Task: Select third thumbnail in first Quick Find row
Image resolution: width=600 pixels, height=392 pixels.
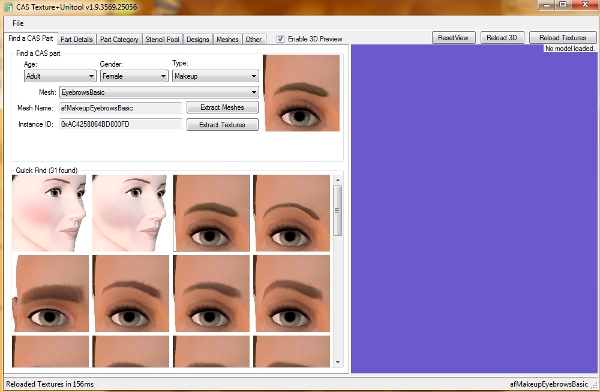Action: tap(211, 213)
